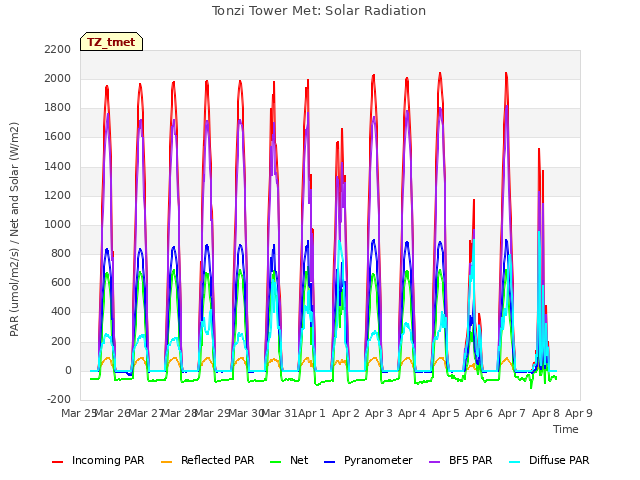Click the 1200 y-axis tick value
The width and height of the screenshot is (640, 480).
58,196
